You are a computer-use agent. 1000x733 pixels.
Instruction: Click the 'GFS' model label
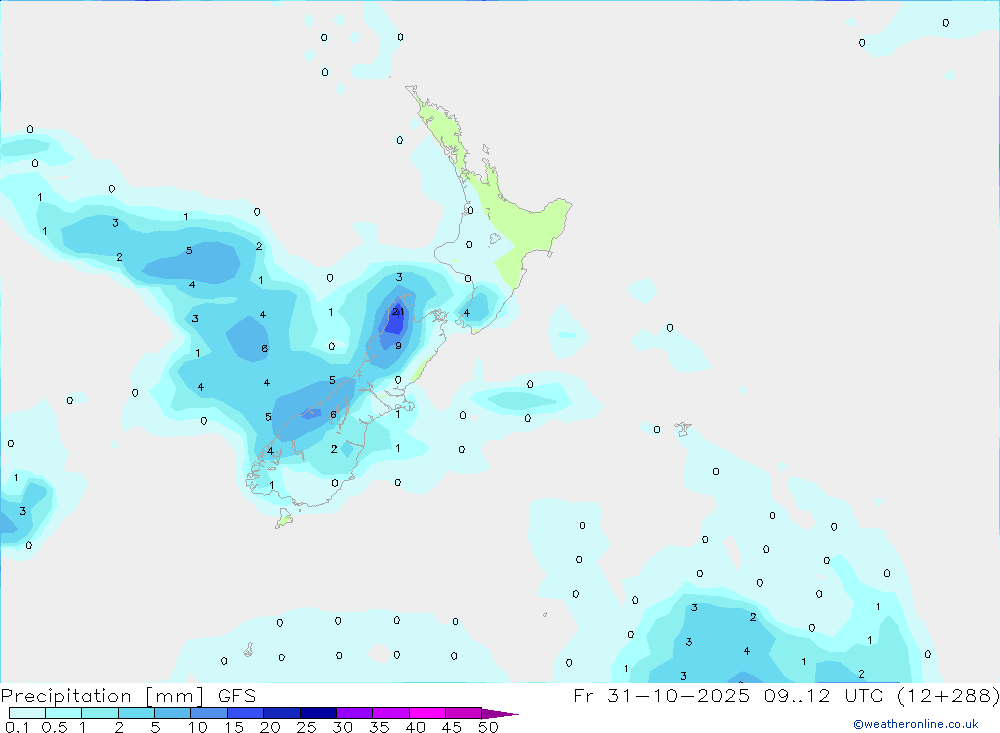237,695
